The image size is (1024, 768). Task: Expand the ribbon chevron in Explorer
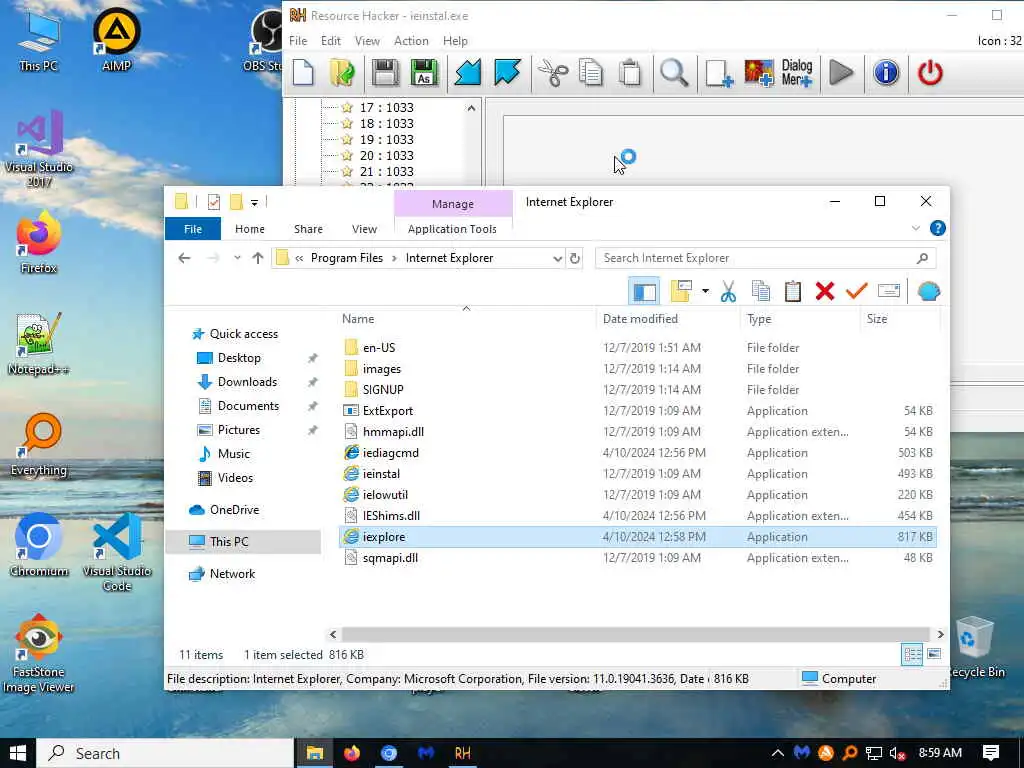point(916,229)
